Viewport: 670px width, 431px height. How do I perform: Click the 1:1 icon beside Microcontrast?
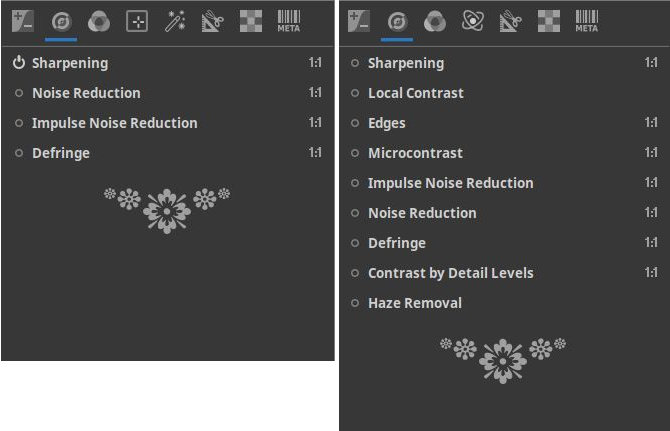[x=651, y=152]
